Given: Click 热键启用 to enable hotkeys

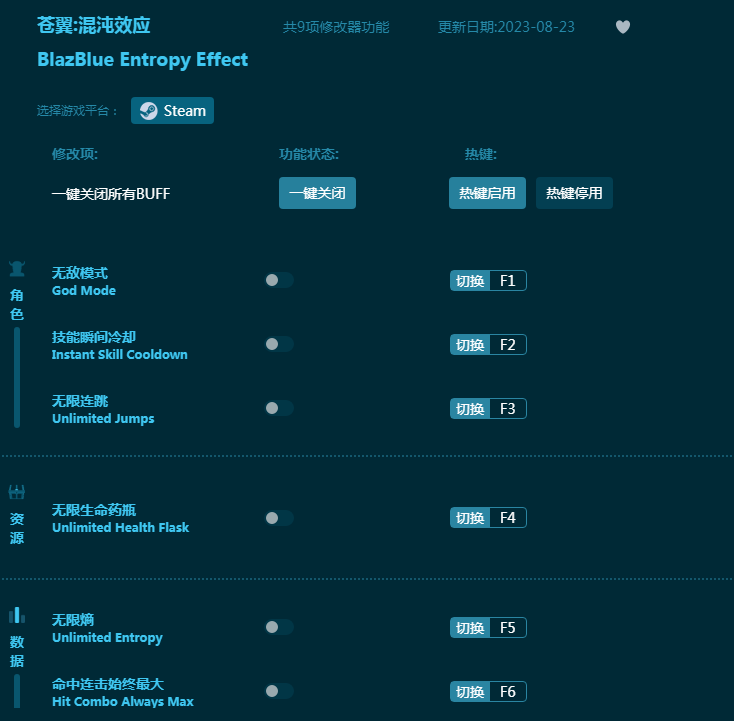Looking at the screenshot, I should coord(487,193).
